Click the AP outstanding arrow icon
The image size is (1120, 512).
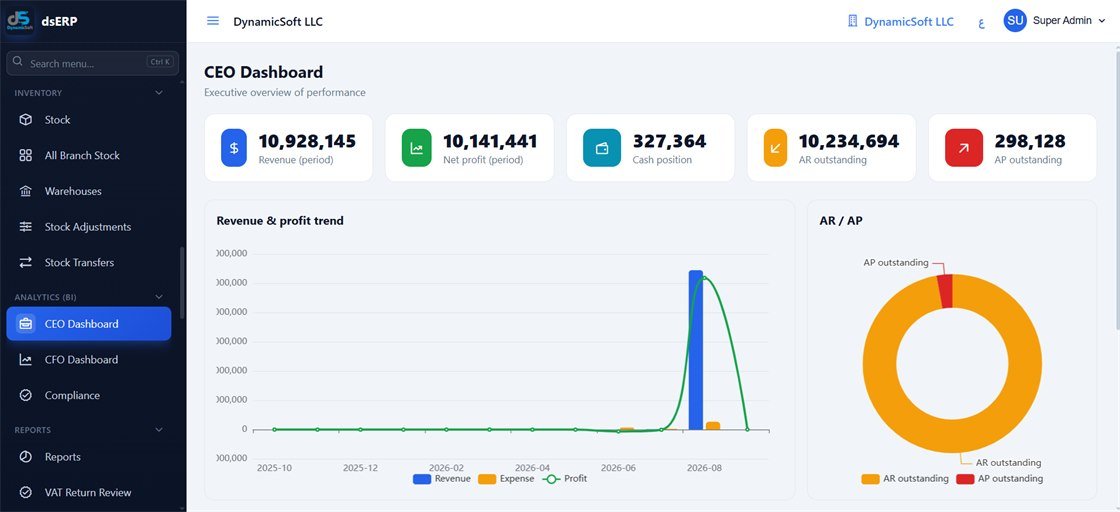[x=964, y=148]
